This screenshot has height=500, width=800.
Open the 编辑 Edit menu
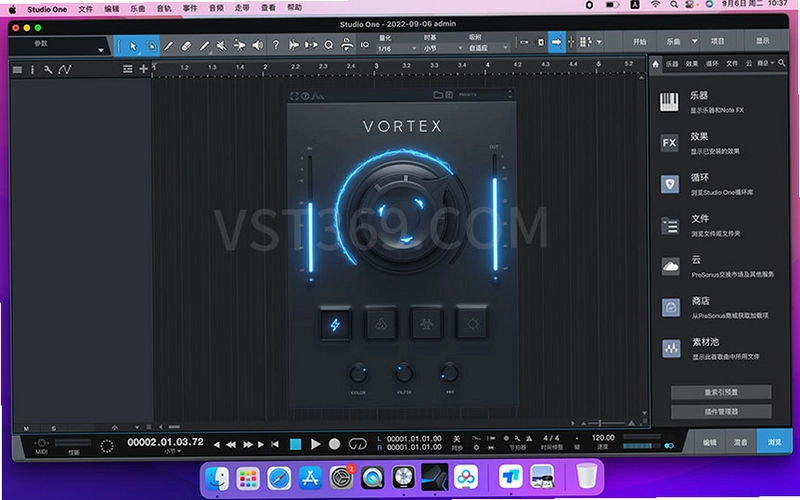click(x=111, y=9)
